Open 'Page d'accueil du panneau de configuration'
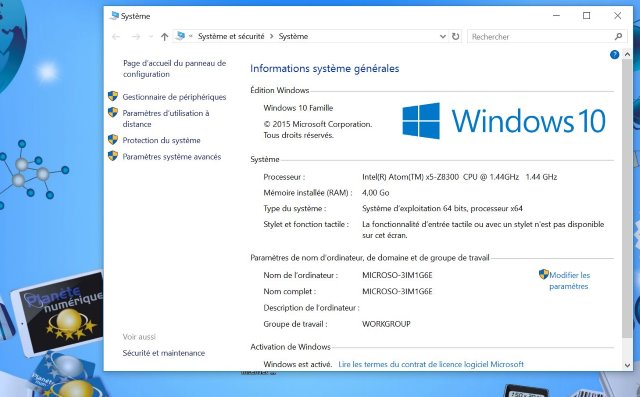The height and width of the screenshot is (397, 640). (174, 69)
